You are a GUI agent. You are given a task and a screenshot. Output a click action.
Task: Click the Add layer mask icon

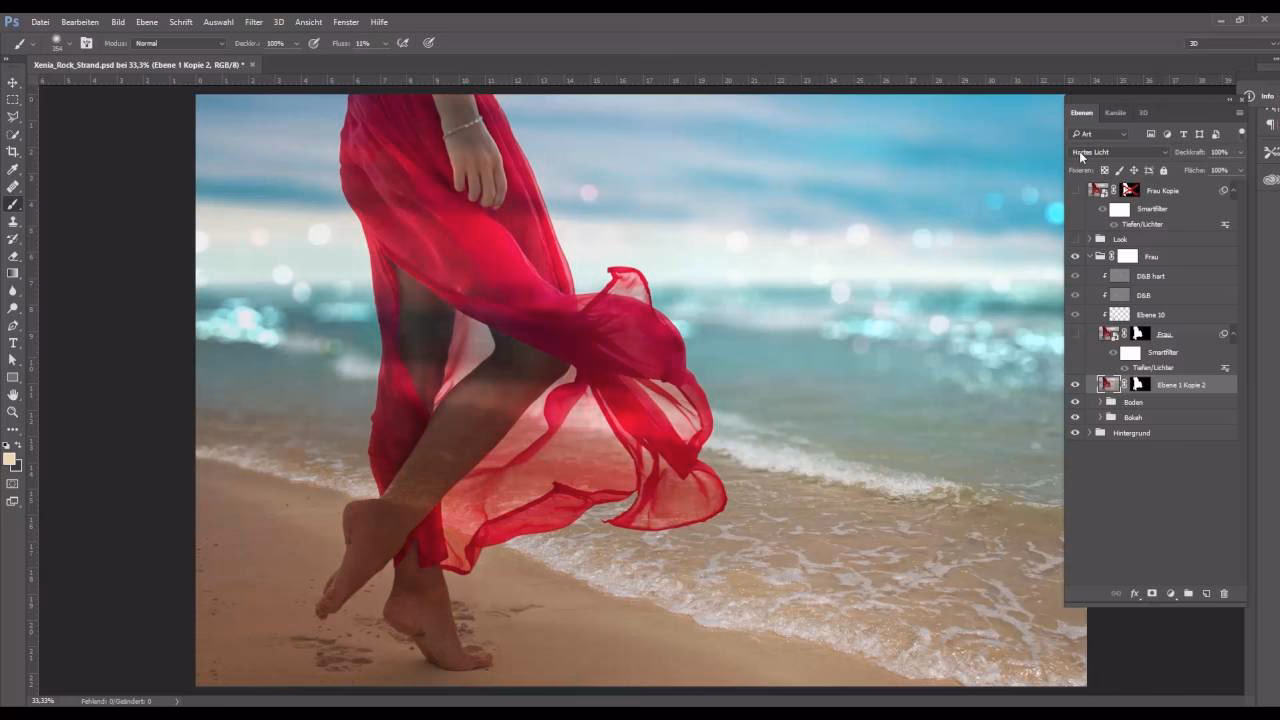1152,593
